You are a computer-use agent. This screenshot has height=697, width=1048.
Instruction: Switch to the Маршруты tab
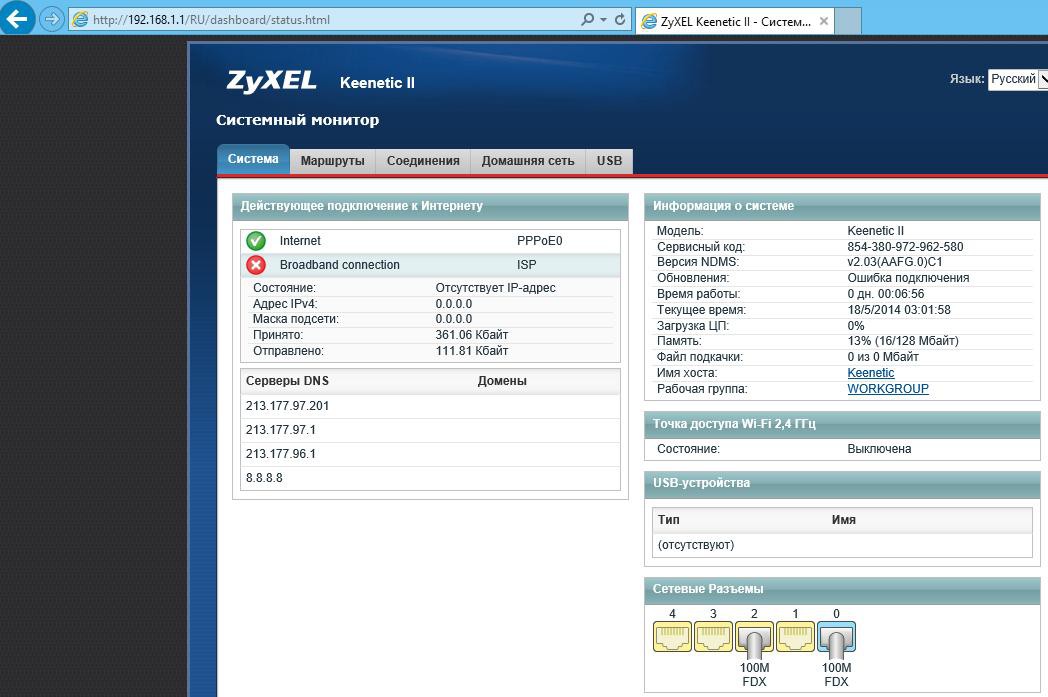333,161
